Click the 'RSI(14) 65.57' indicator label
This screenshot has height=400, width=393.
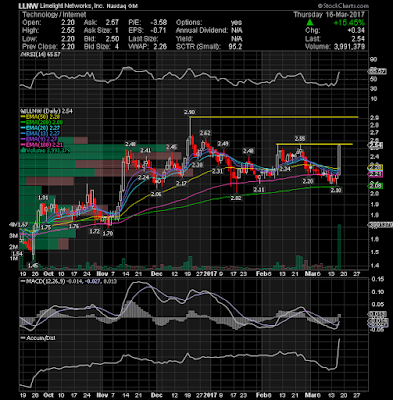point(41,55)
